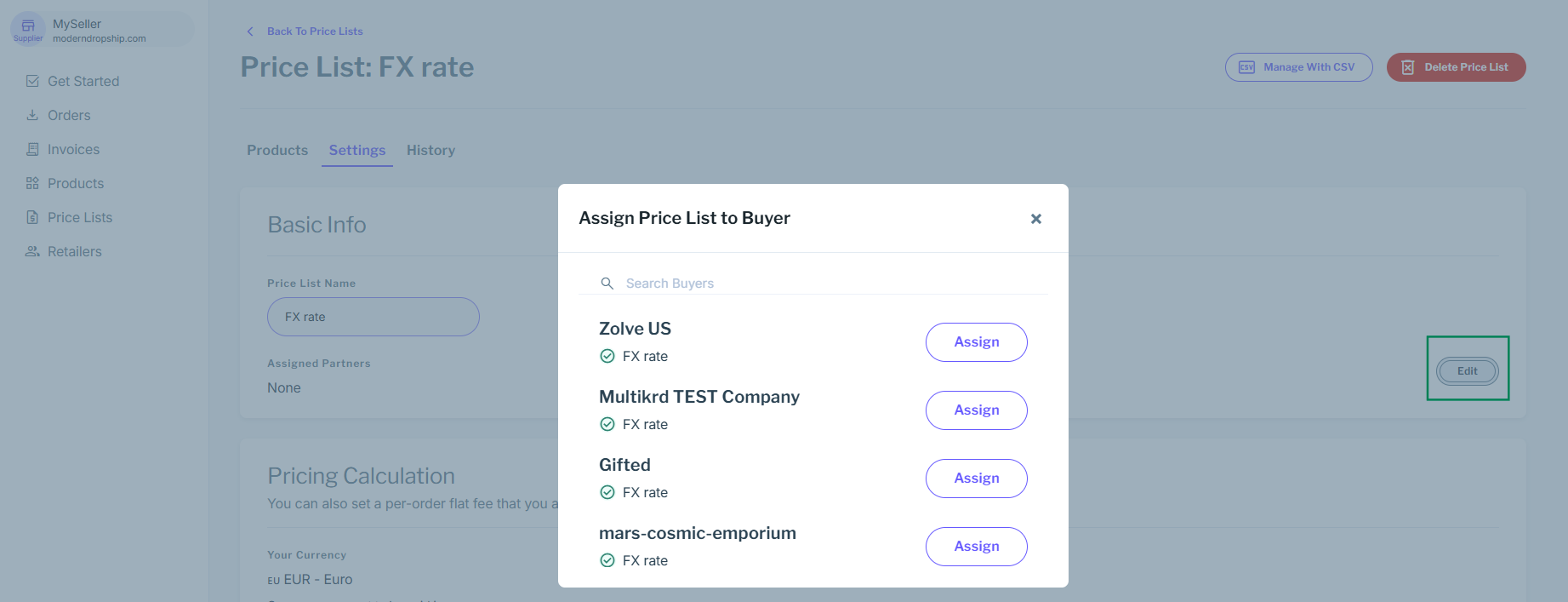Close the Assign Price List dialog
Image resolution: width=1568 pixels, height=602 pixels.
(1035, 219)
